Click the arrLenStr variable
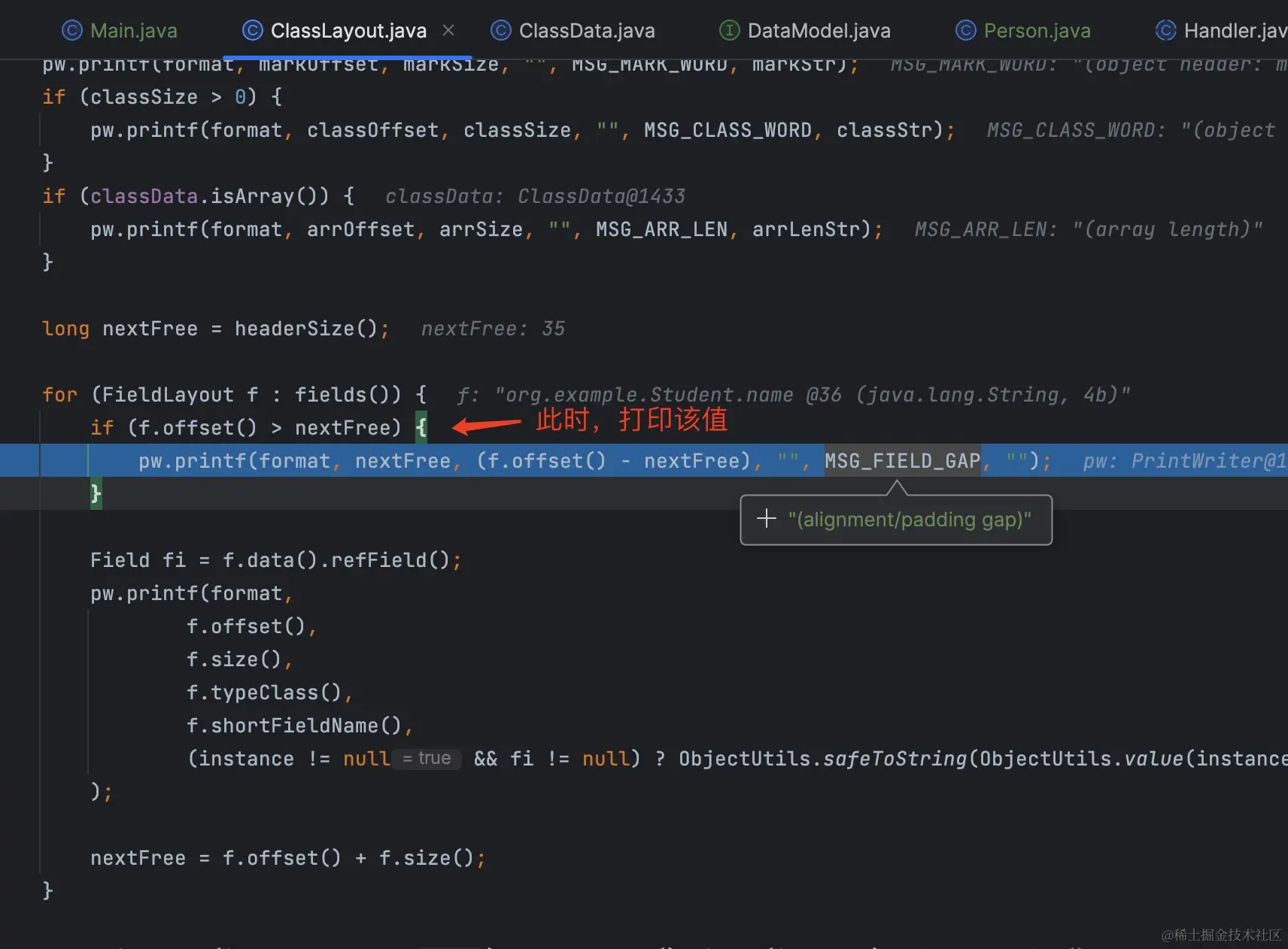This screenshot has height=949, width=1288. [x=806, y=229]
